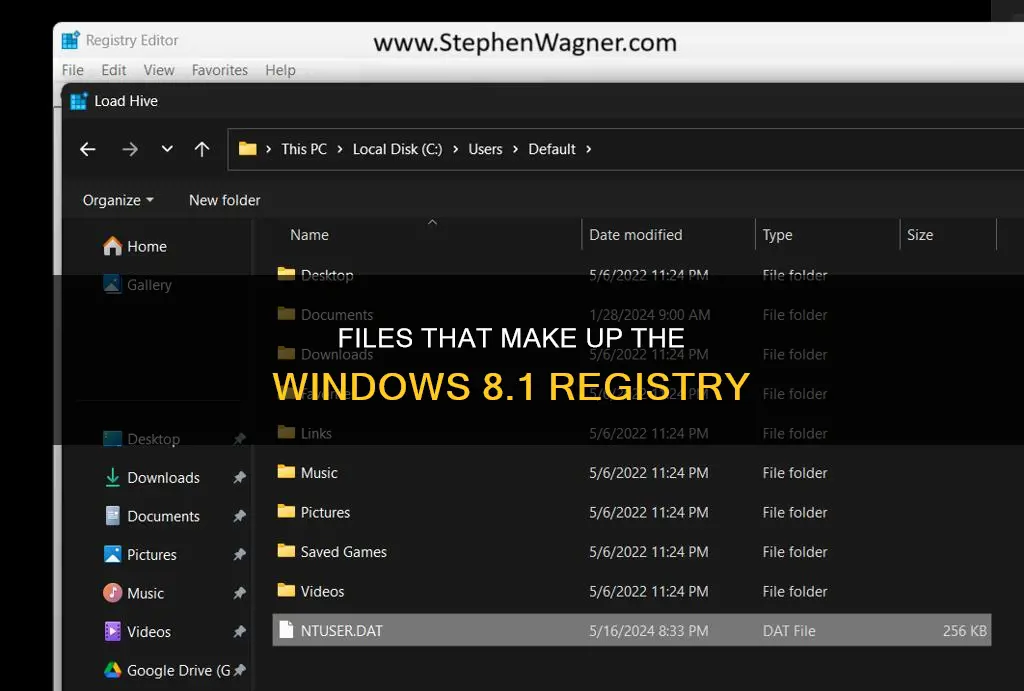Click the folder icon in the address bar
This screenshot has height=691, width=1024.
(248, 148)
